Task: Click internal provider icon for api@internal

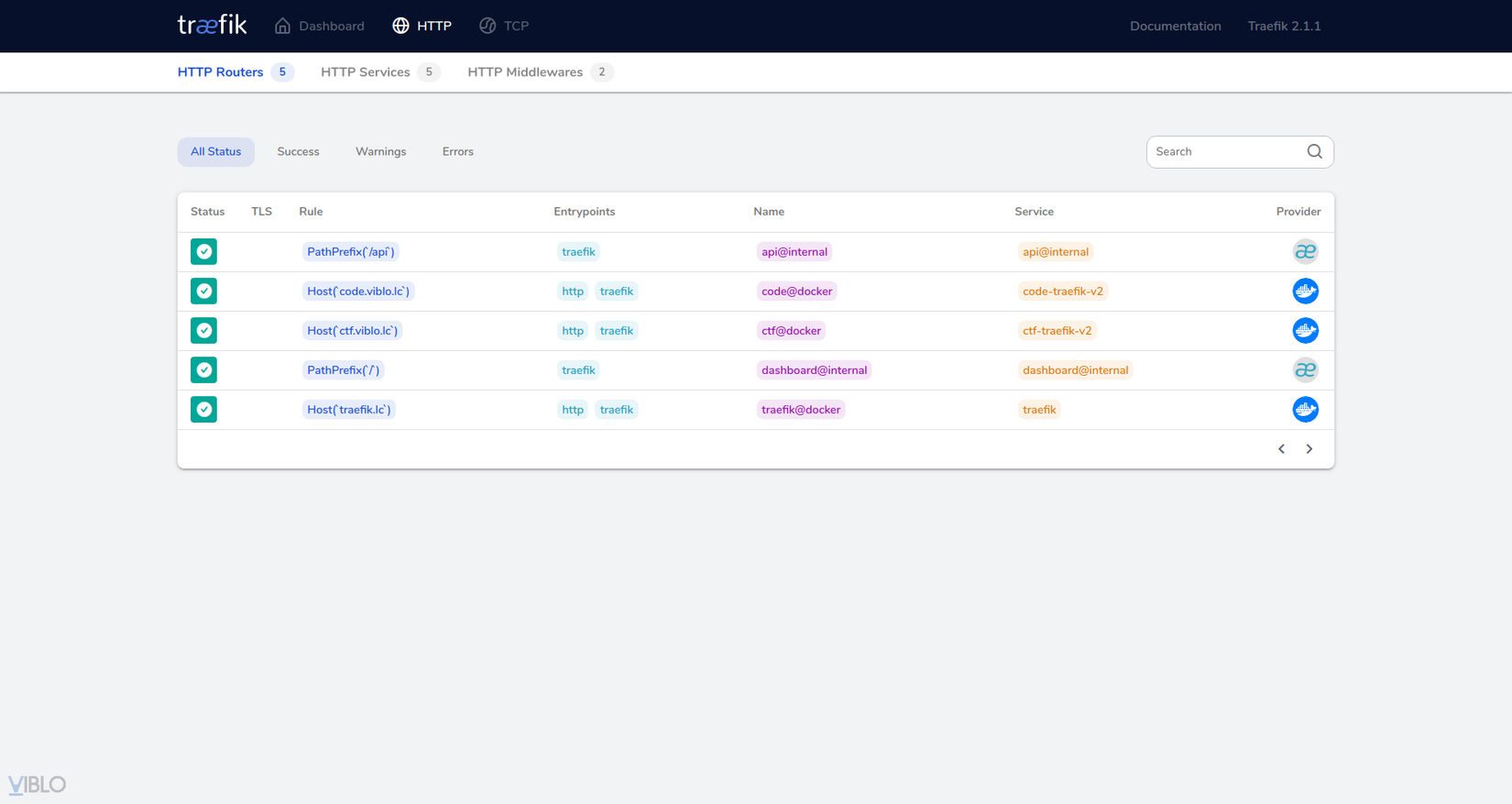Action: coord(1305,252)
